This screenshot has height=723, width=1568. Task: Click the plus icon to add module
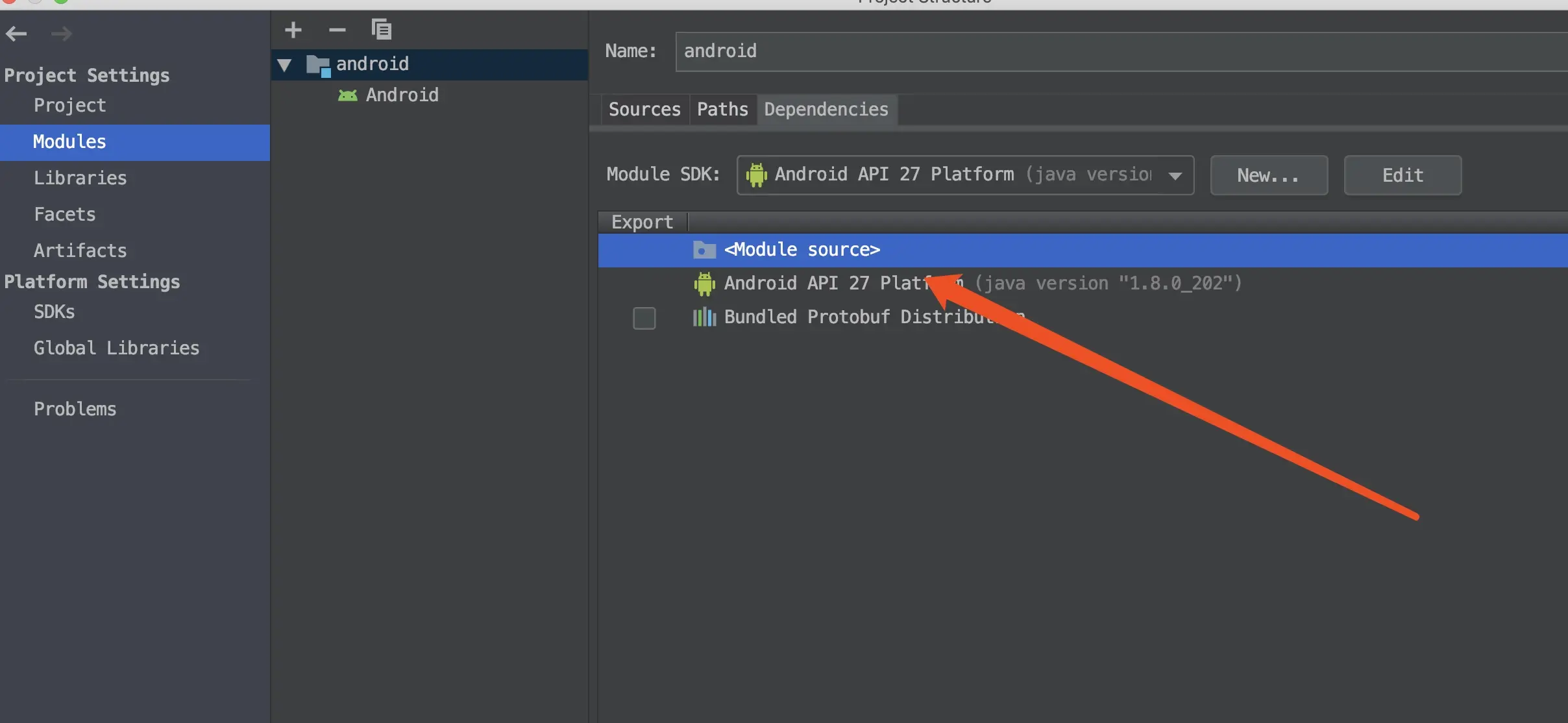pyautogui.click(x=293, y=30)
